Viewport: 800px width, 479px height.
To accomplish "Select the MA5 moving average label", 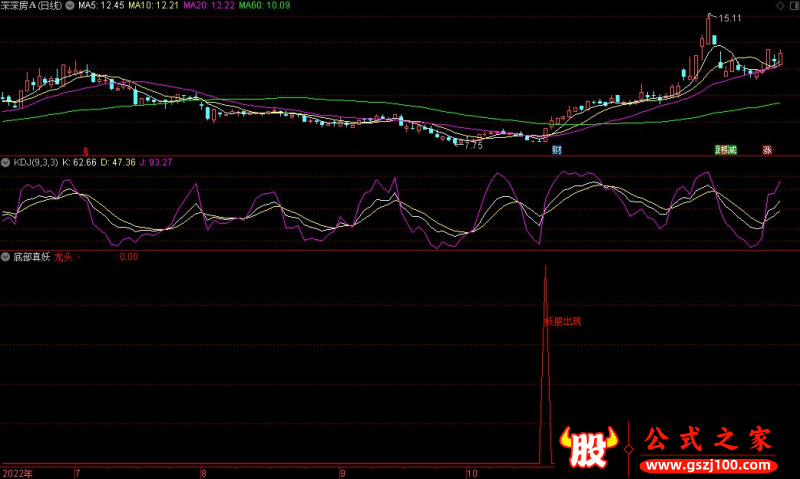I will click(x=98, y=6).
